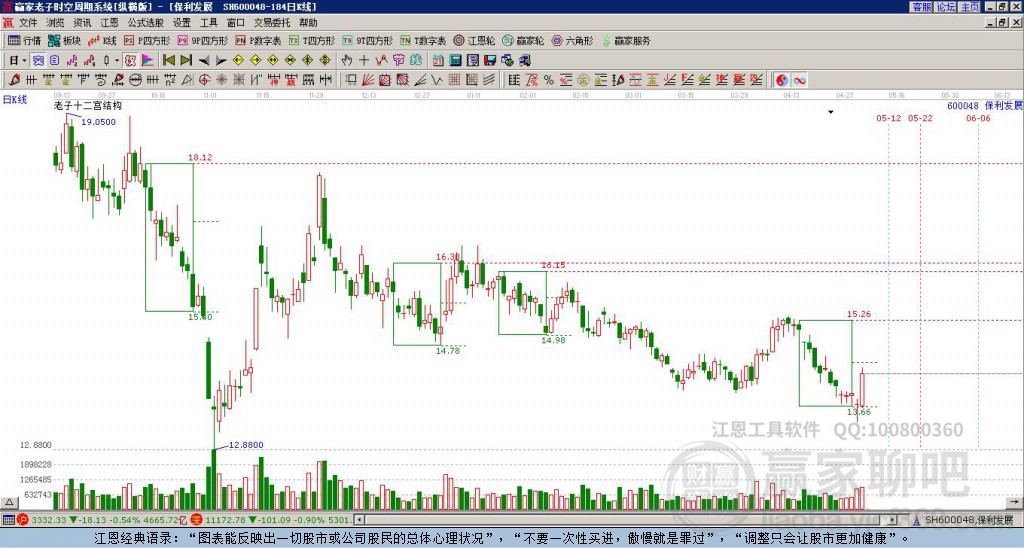
Task: Click the 日K线 label
Action: tap(15, 99)
